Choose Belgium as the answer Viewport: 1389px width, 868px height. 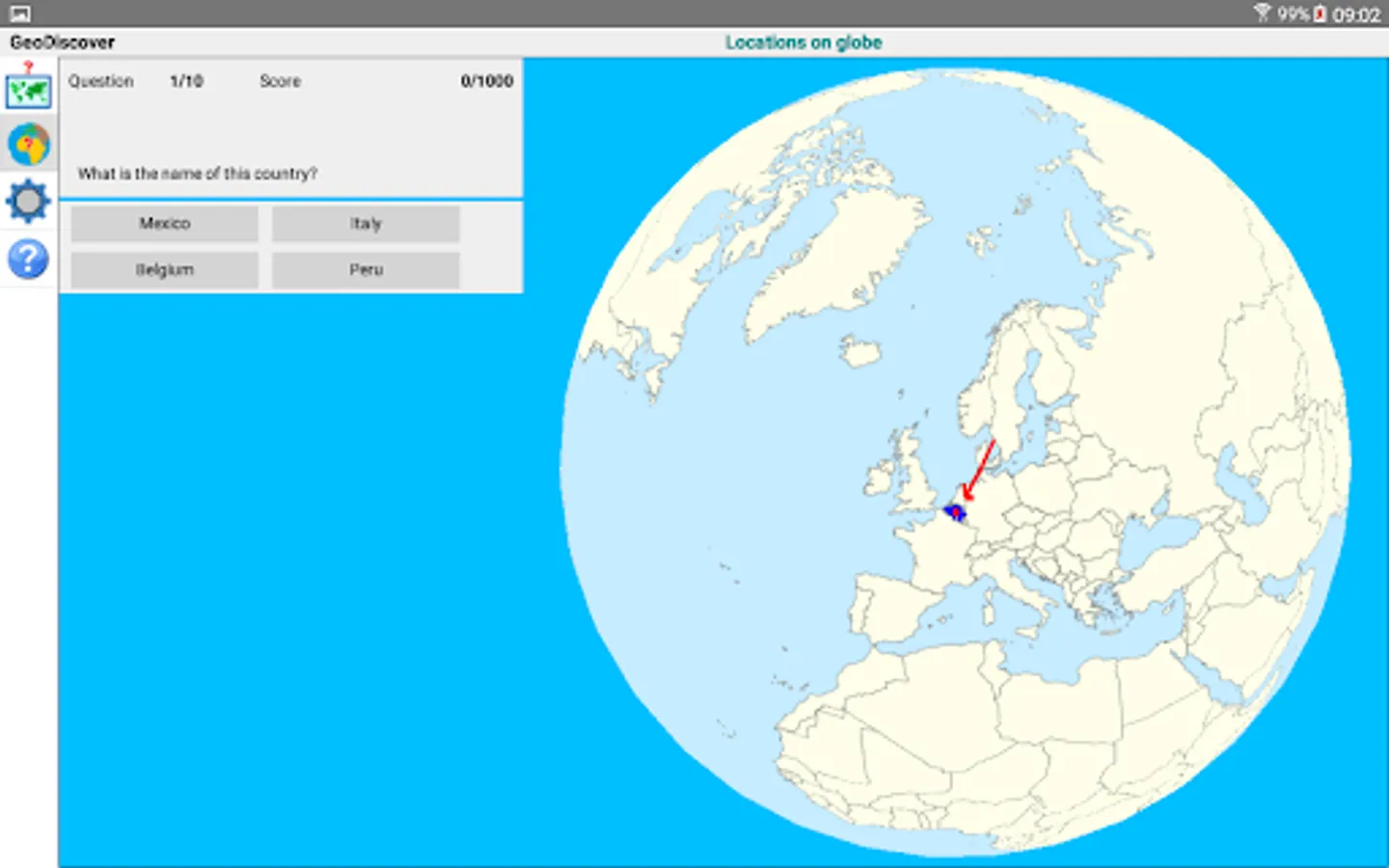pos(165,270)
